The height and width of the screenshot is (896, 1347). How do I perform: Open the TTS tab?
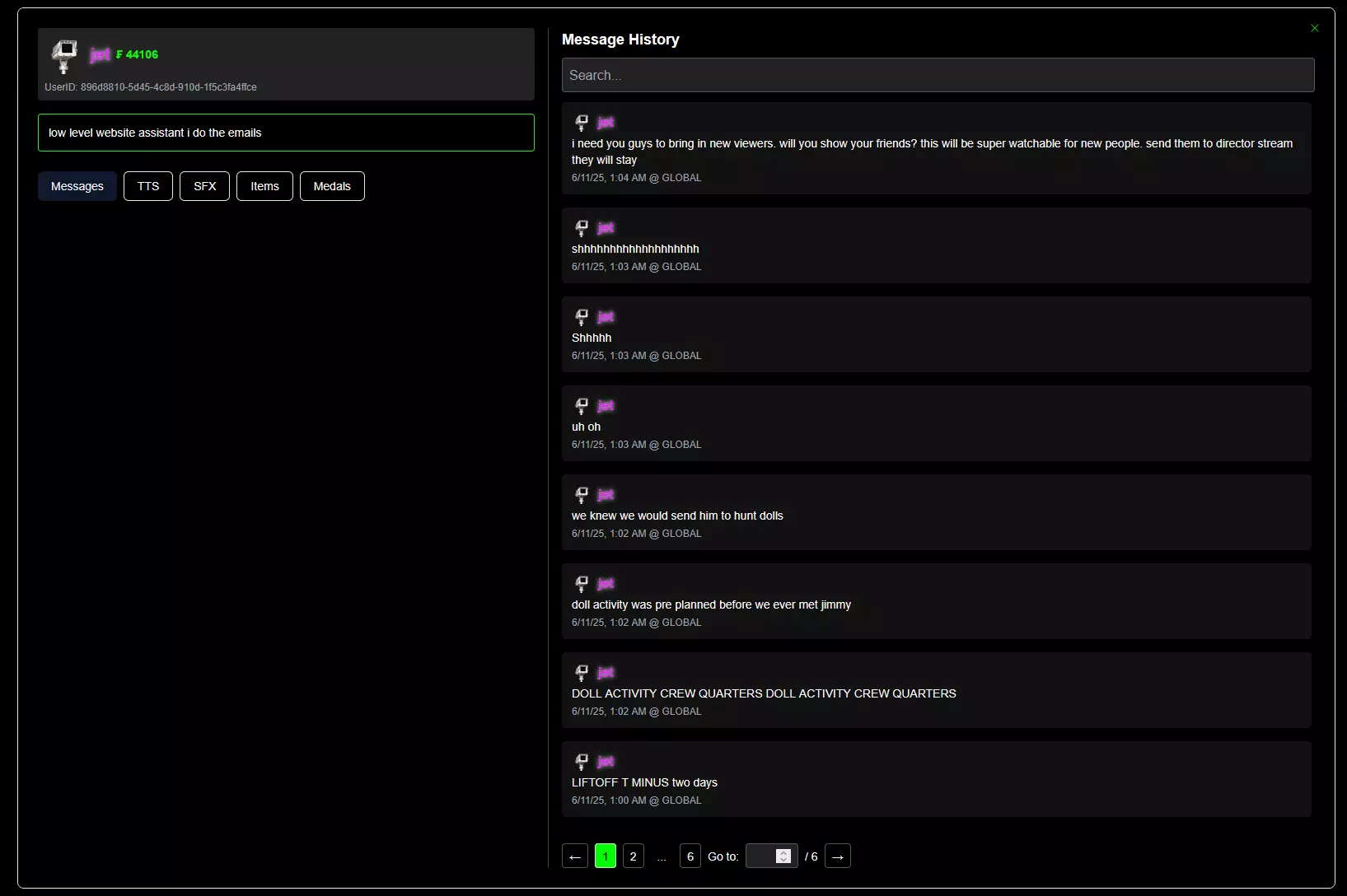pos(148,186)
